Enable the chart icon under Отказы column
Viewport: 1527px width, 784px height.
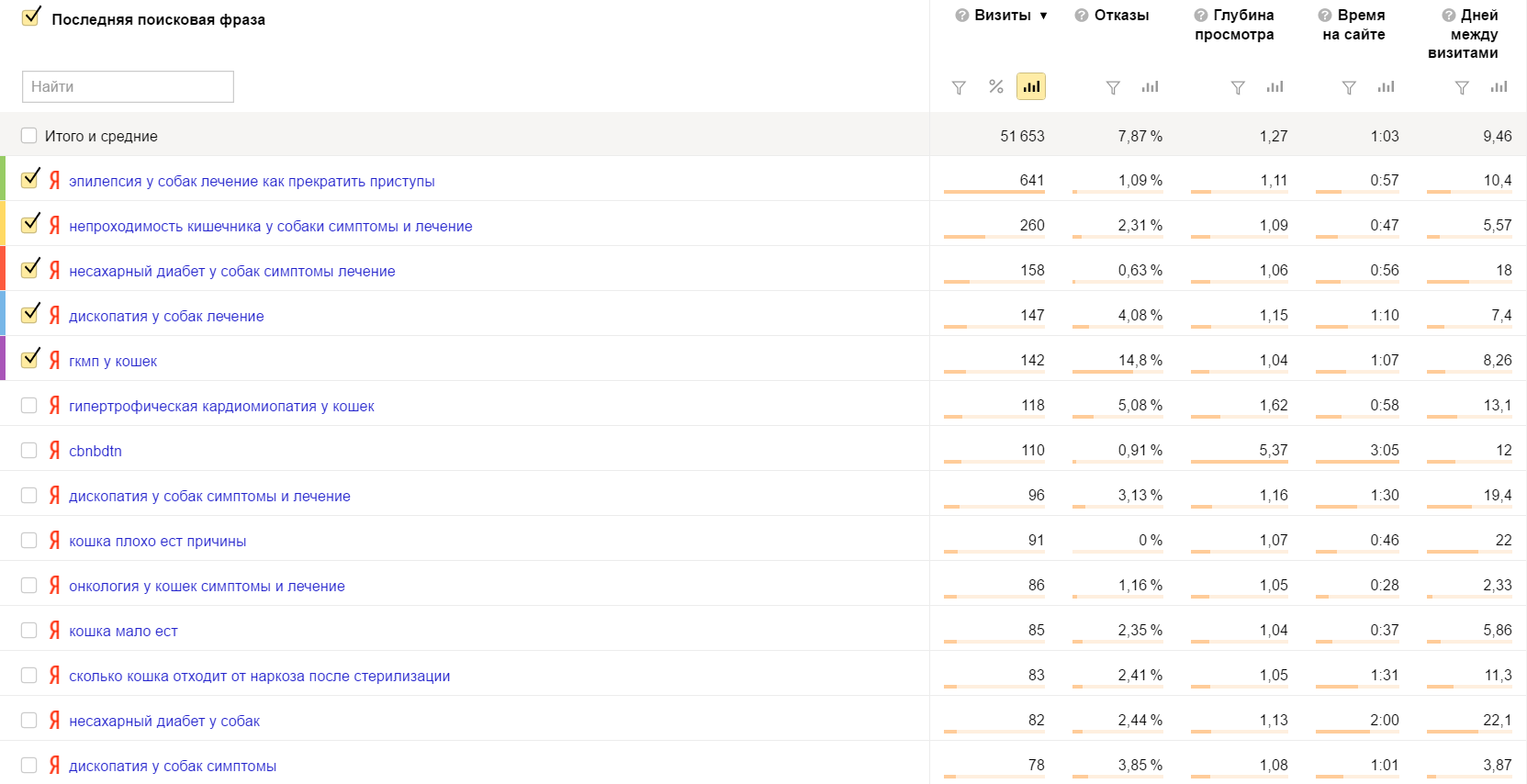1150,86
